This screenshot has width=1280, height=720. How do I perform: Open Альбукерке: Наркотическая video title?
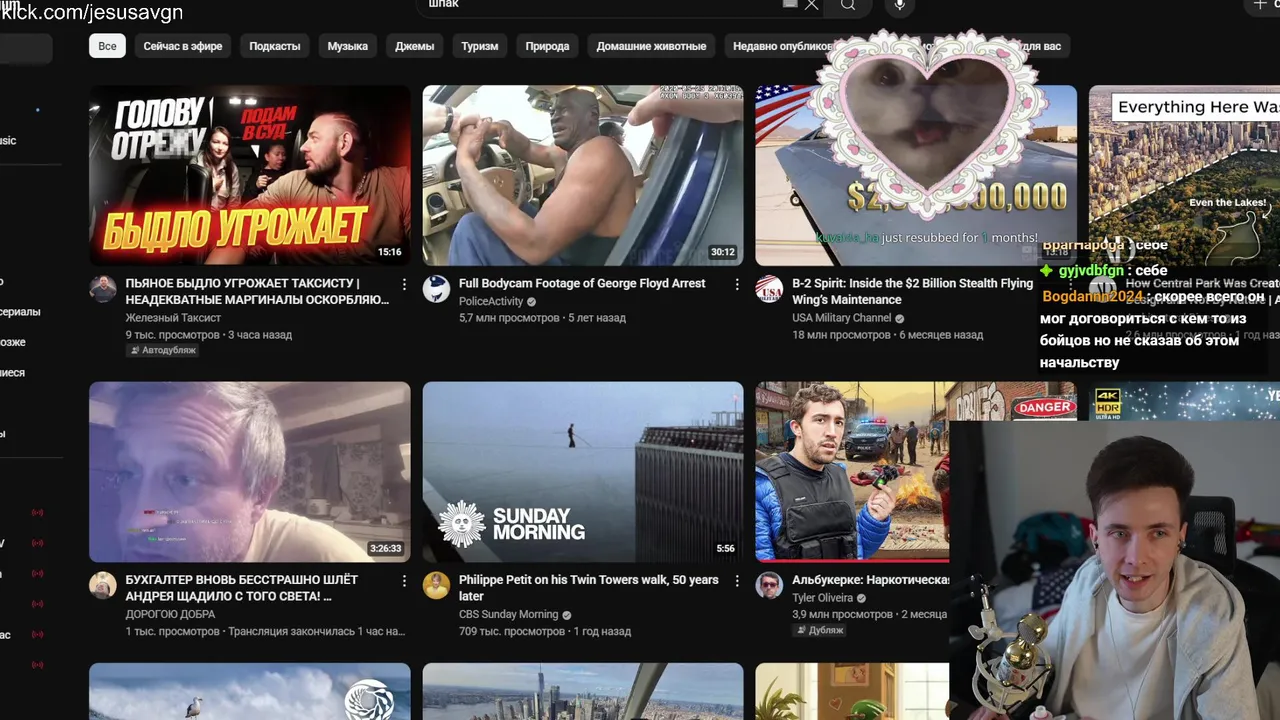click(871, 580)
